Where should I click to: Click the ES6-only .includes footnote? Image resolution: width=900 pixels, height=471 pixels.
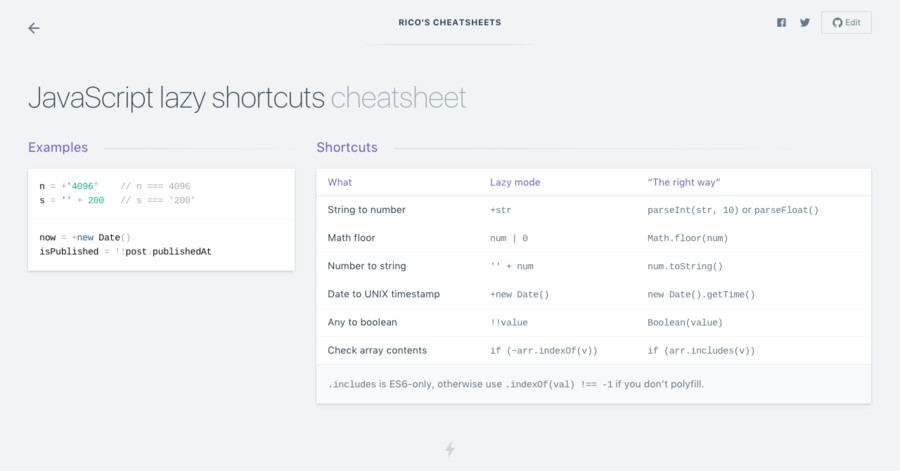pos(516,384)
